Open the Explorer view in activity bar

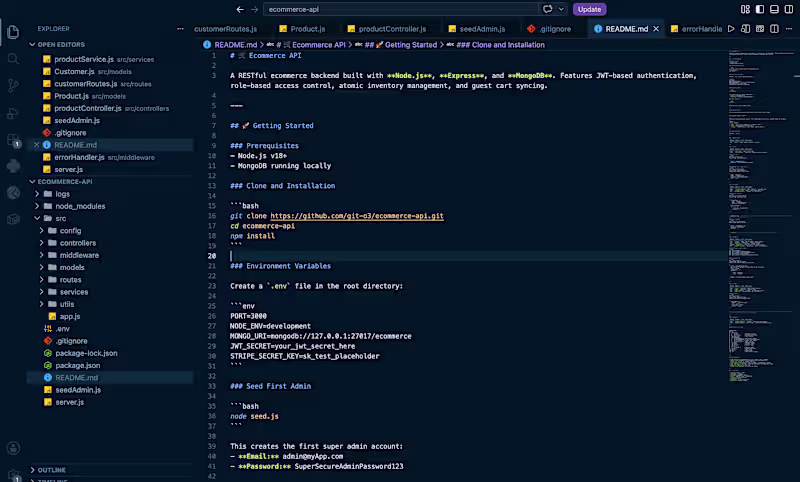[x=13, y=32]
